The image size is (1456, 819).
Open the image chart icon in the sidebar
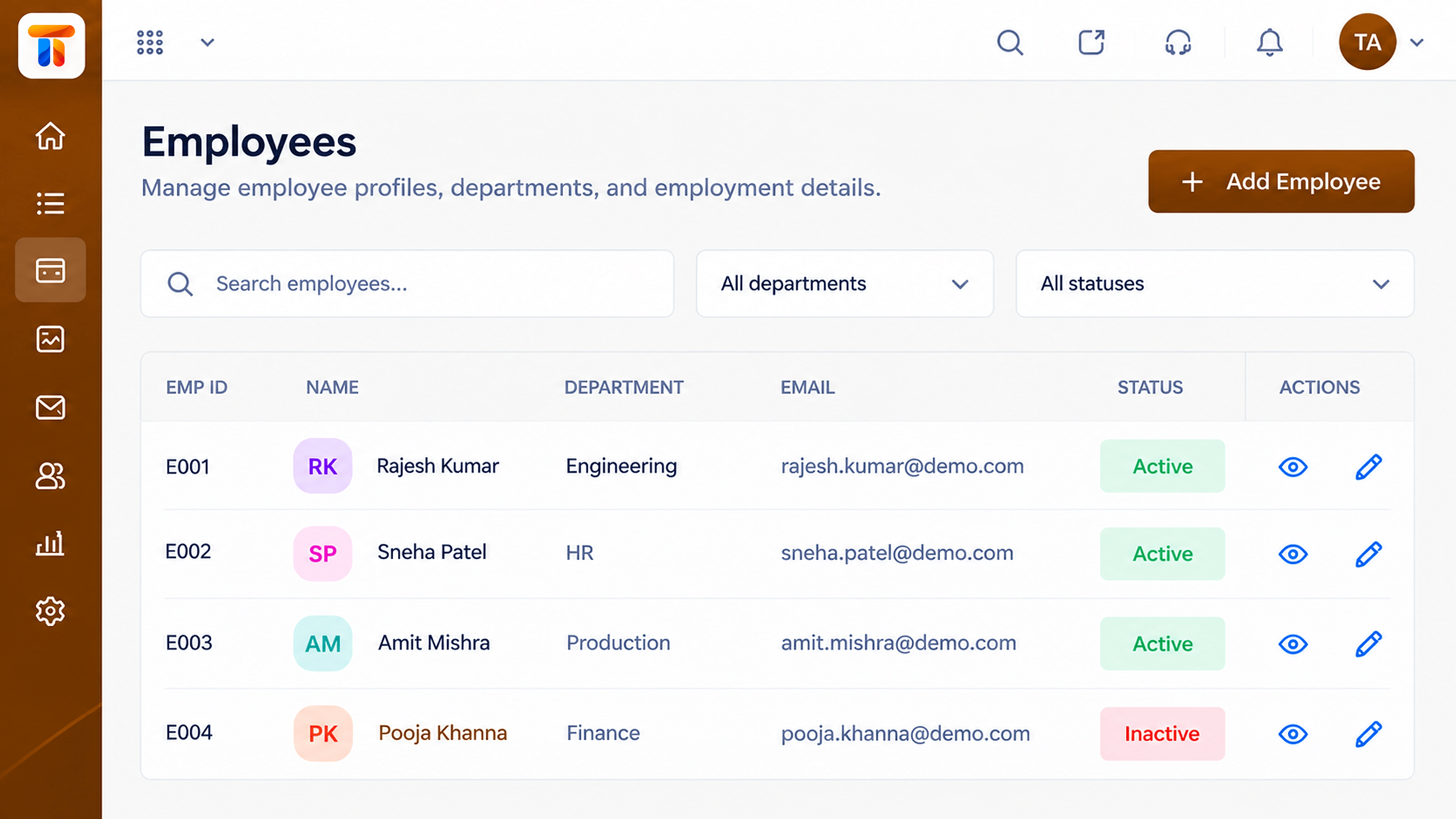[x=51, y=339]
